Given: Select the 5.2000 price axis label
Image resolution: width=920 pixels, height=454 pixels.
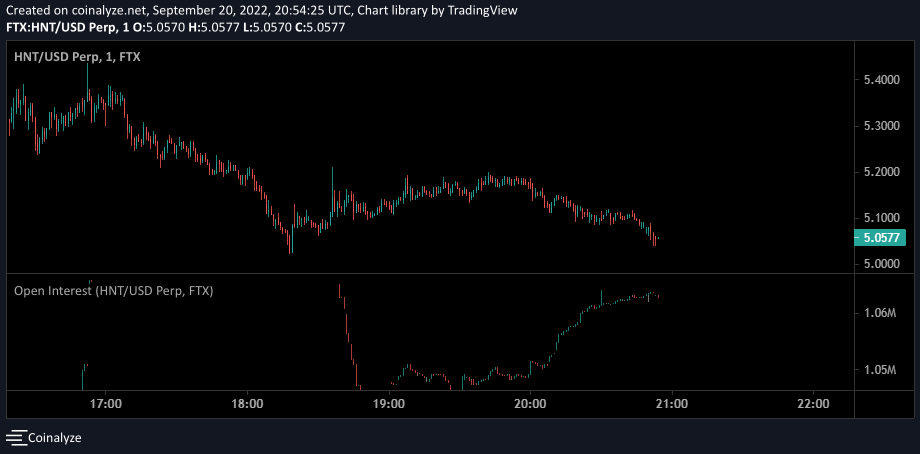Looking at the screenshot, I should 881,172.
